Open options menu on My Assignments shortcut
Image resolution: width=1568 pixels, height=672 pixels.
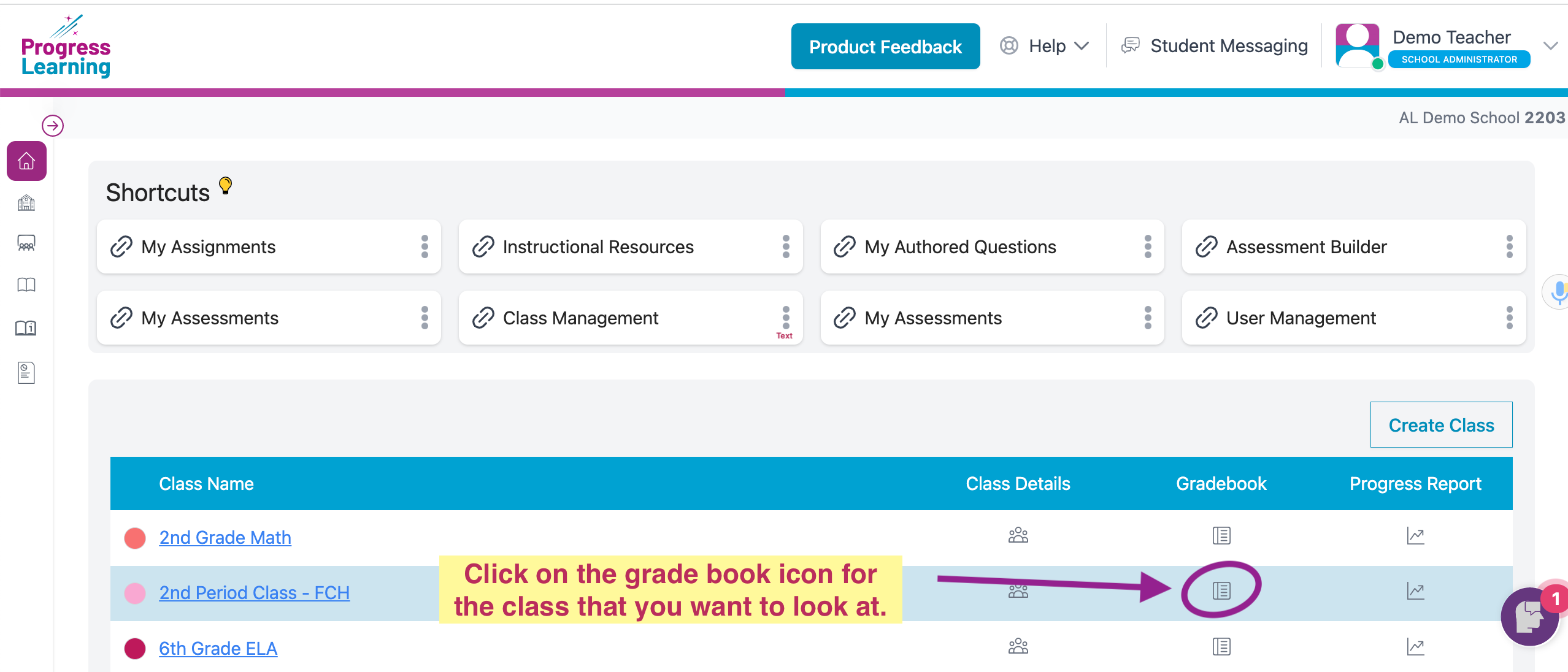(x=425, y=246)
